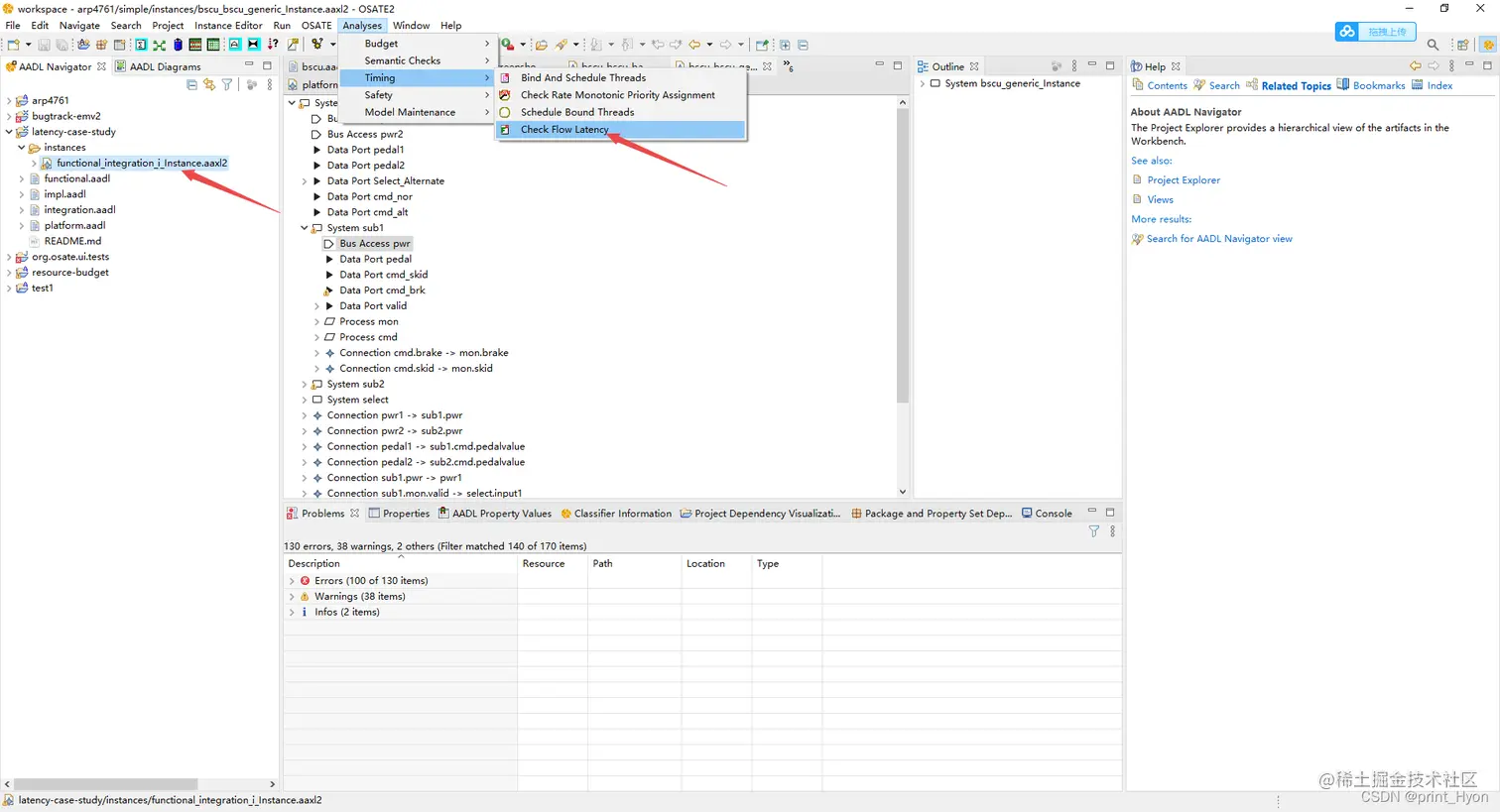
Task: Click the Run green play icon in toolbar
Action: pos(507,45)
